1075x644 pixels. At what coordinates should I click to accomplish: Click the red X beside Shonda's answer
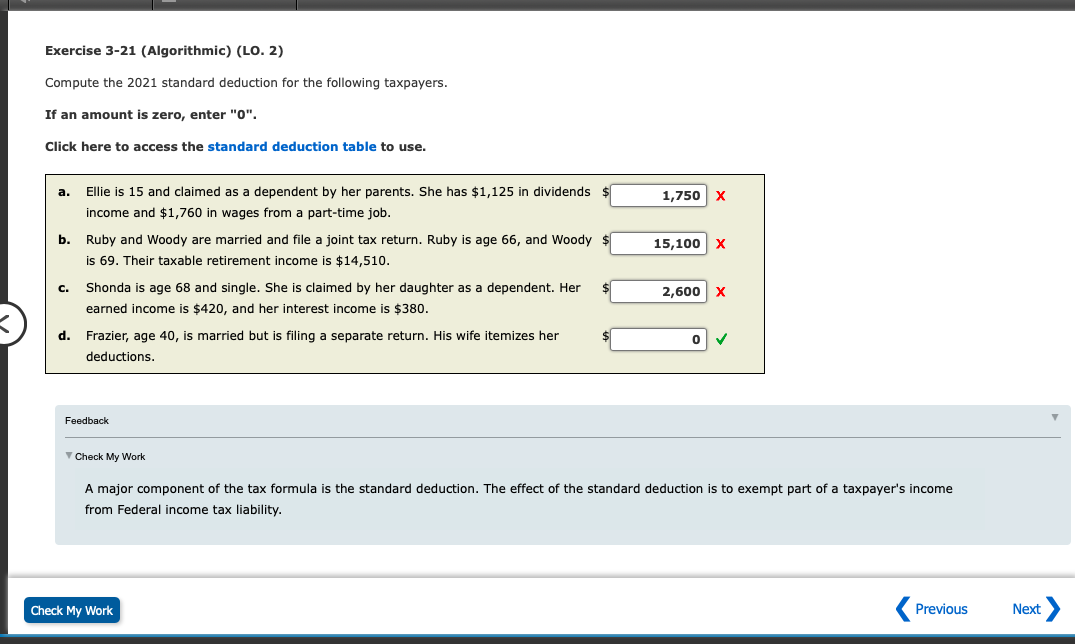[720, 291]
